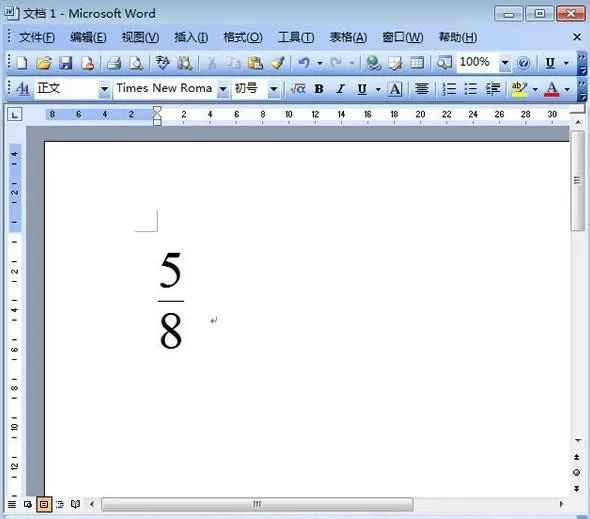Expand the 初号 font size dropdown

(x=274, y=89)
